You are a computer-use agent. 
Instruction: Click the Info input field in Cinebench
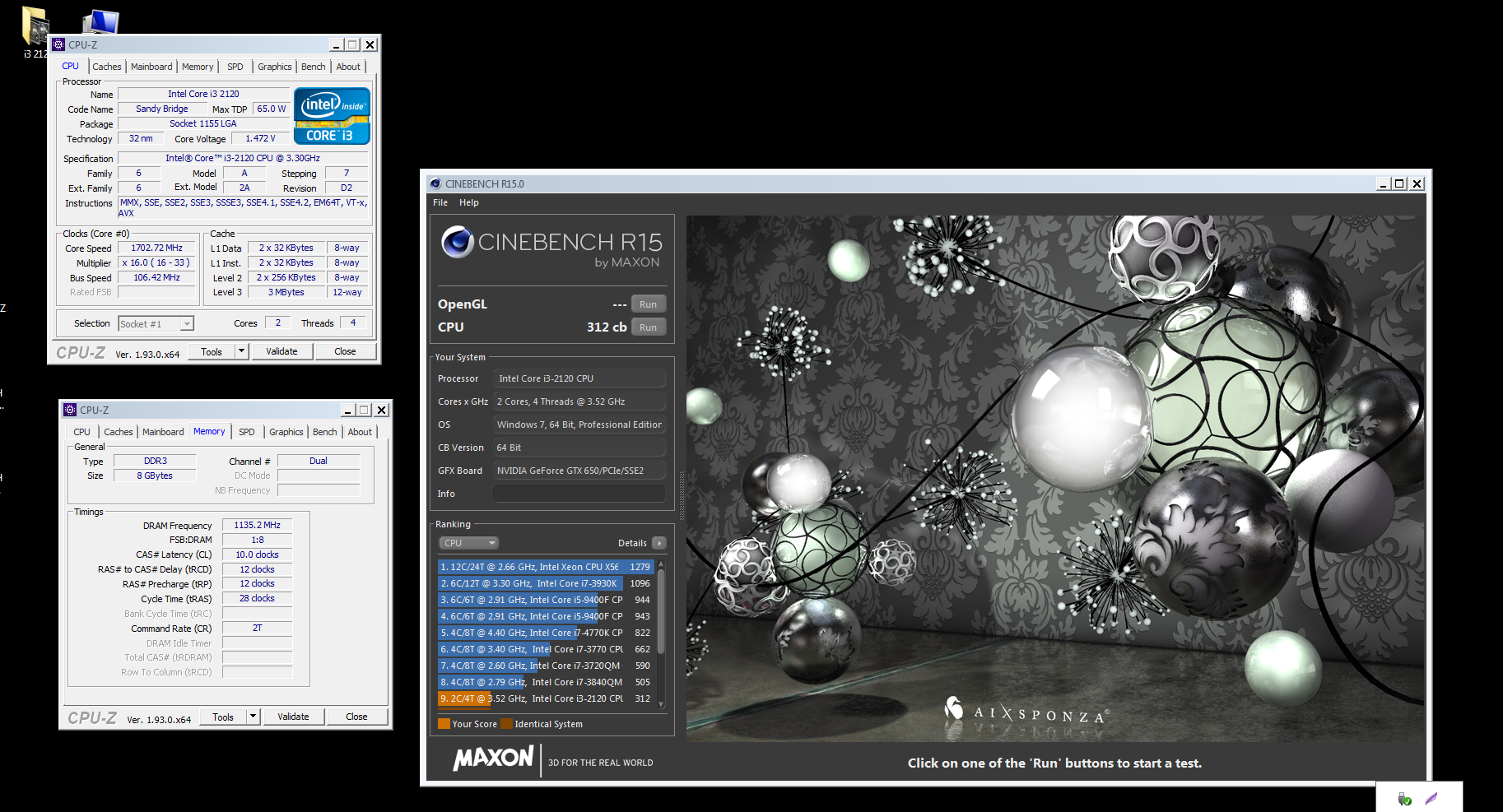[x=579, y=494]
